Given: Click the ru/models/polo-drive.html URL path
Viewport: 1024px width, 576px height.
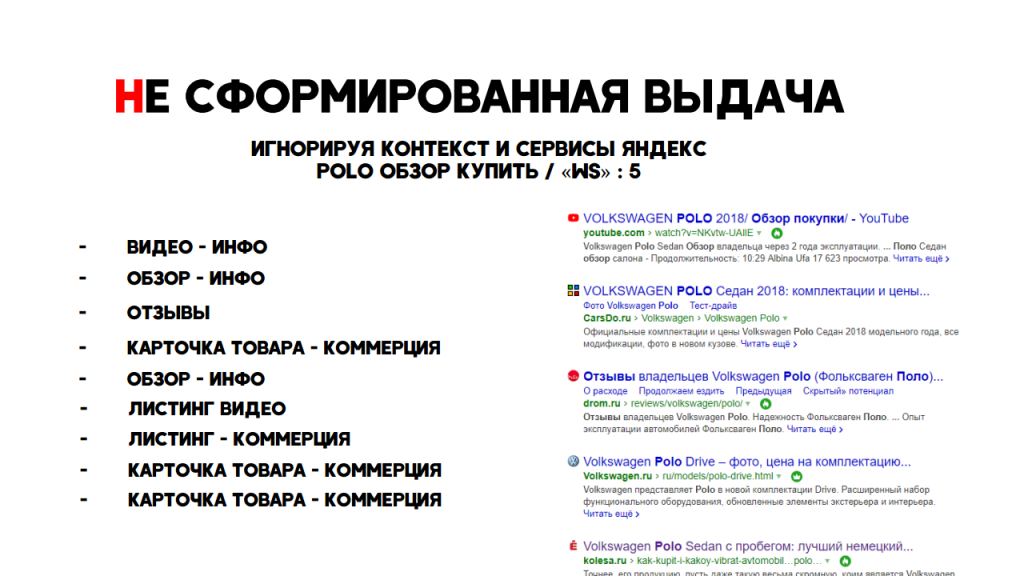Looking at the screenshot, I should pos(718,477).
